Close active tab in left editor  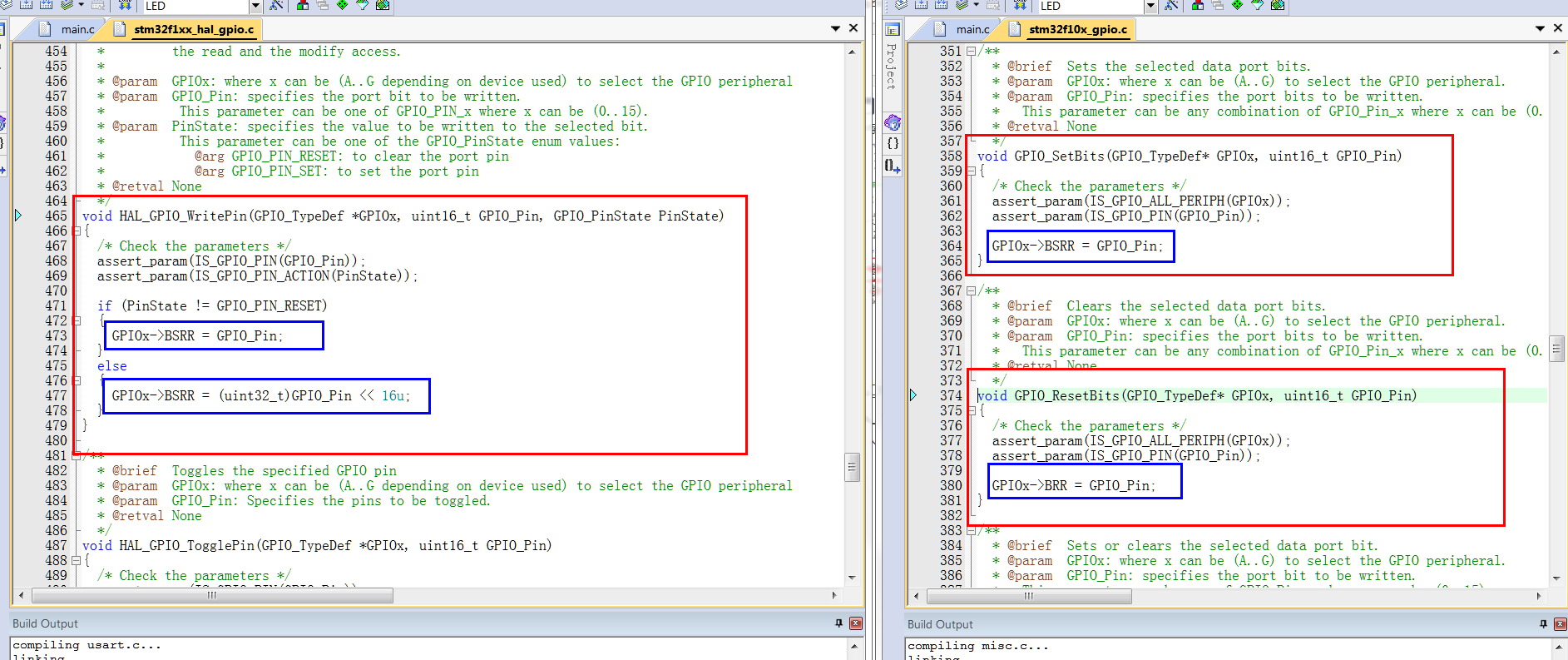[x=853, y=28]
